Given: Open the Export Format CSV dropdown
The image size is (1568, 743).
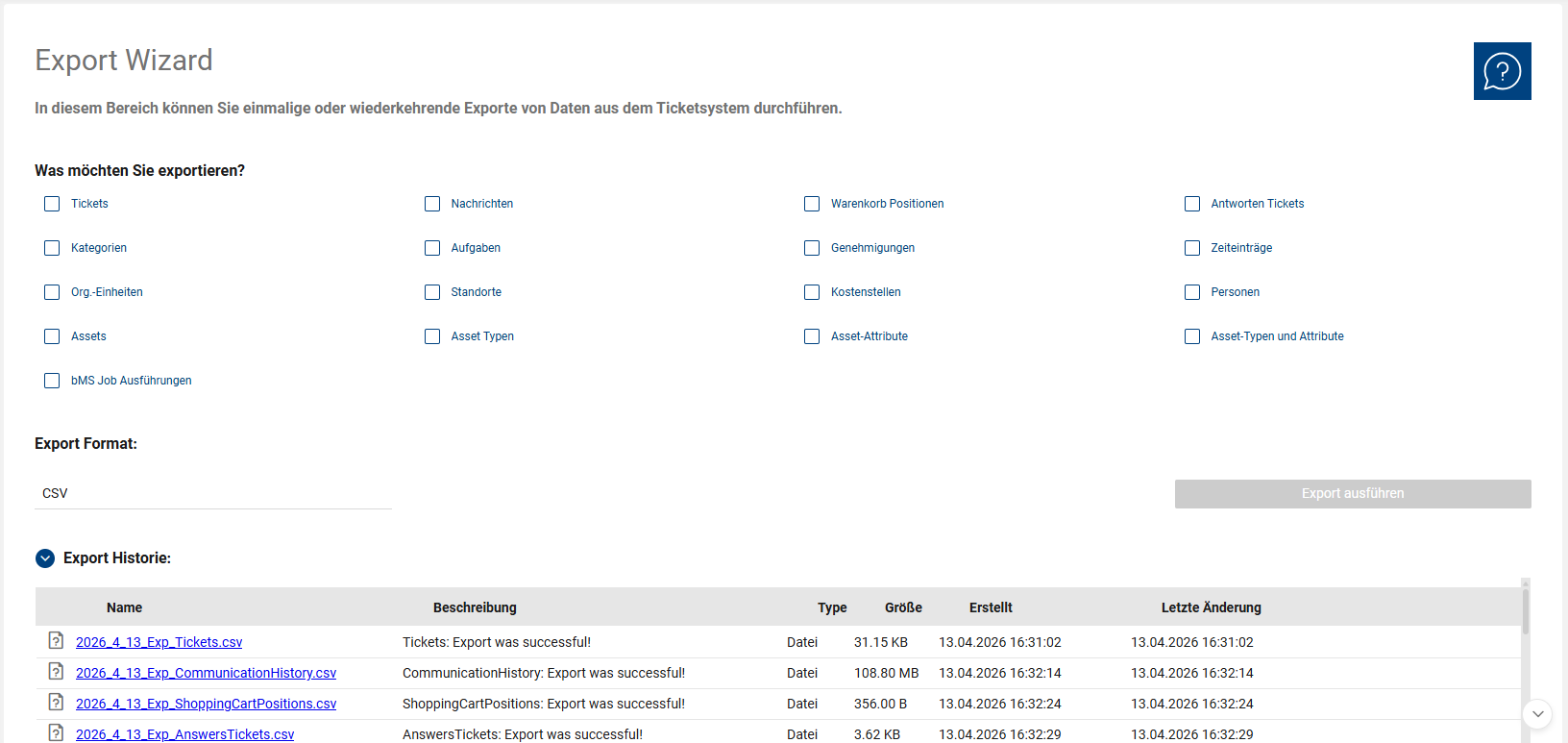Looking at the screenshot, I should 213,493.
